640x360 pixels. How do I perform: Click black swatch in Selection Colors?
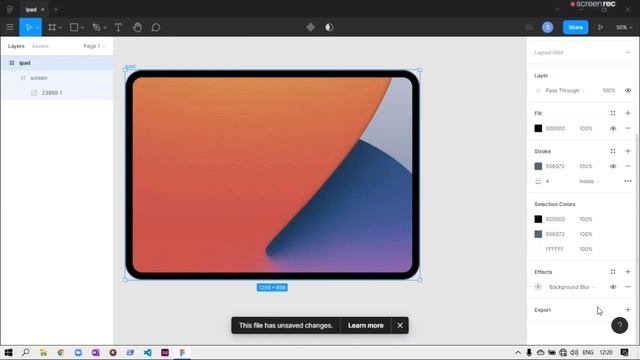[538, 219]
